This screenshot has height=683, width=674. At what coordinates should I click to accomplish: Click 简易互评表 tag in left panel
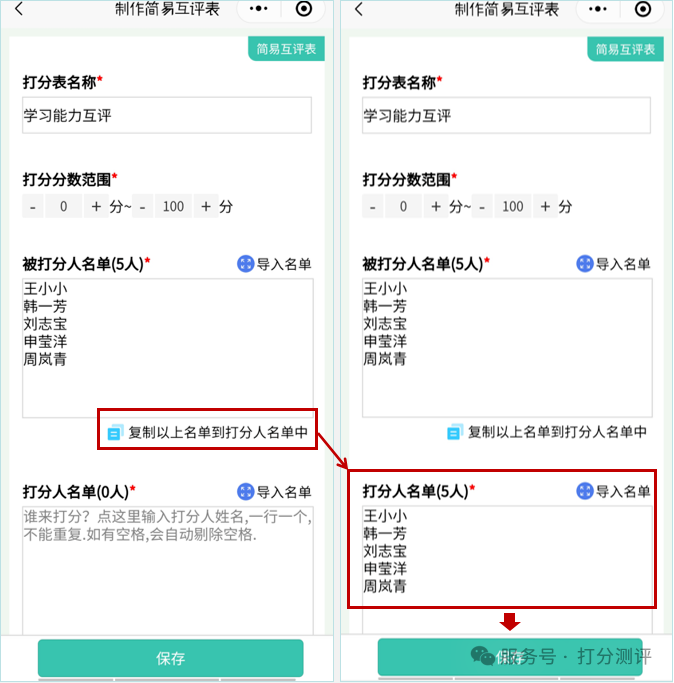tap(286, 49)
